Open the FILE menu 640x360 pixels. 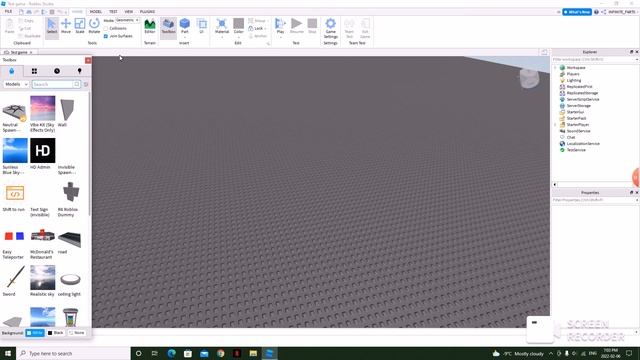click(x=8, y=11)
